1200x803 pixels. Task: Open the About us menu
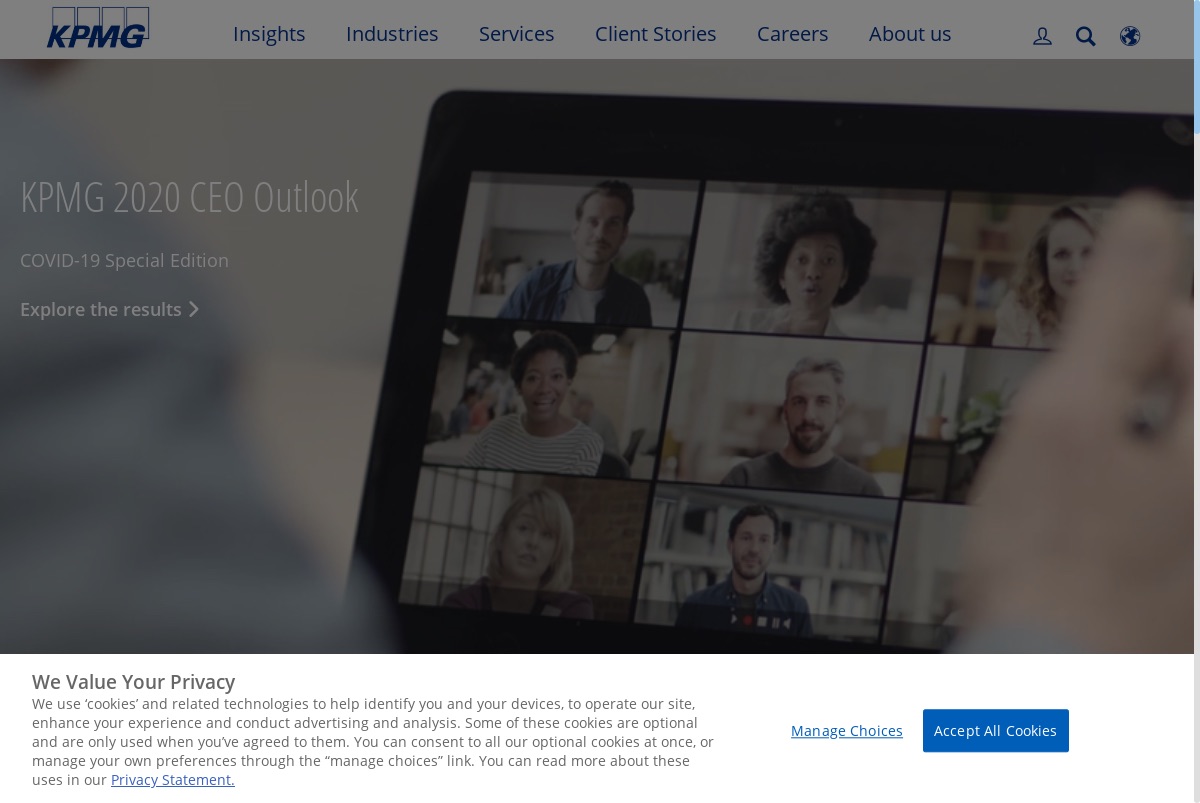(910, 34)
